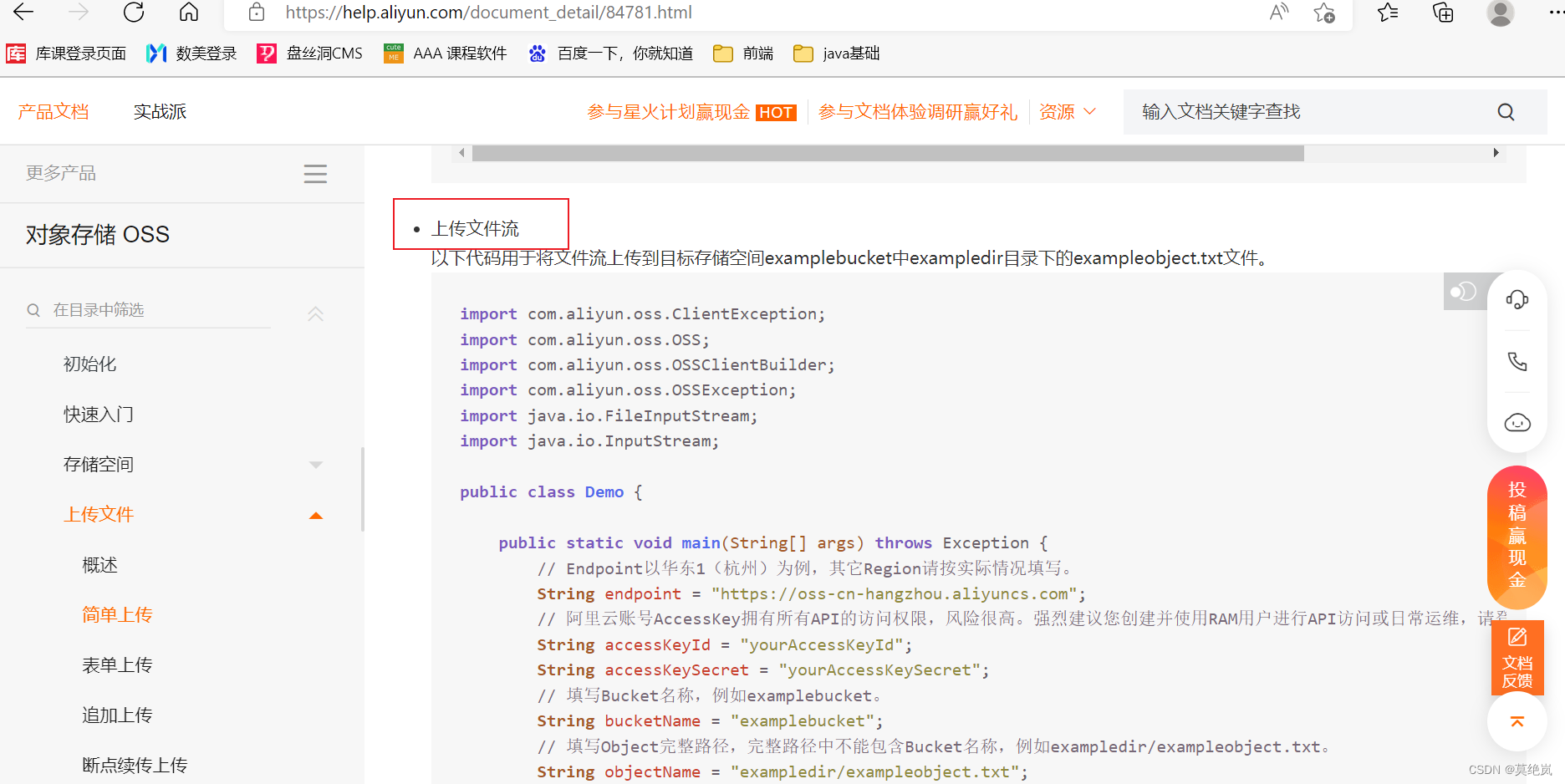Collapse the 上传文件 section arrow
The image size is (1565, 784).
315,516
